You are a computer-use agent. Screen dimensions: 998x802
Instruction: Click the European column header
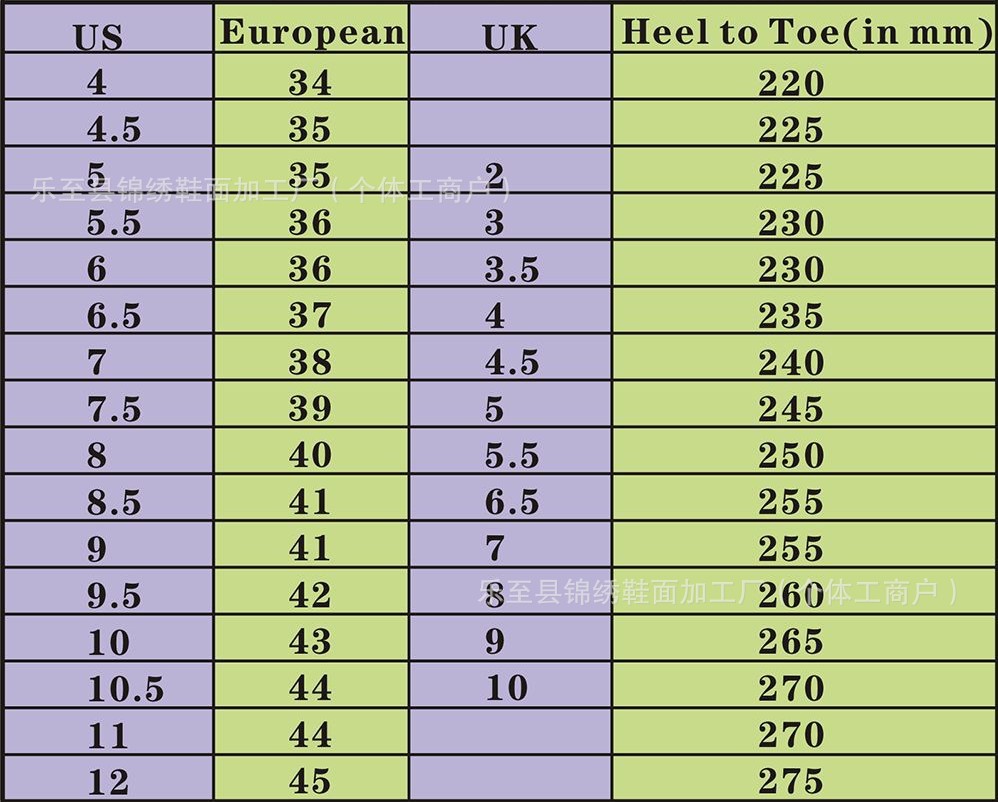click(312, 33)
